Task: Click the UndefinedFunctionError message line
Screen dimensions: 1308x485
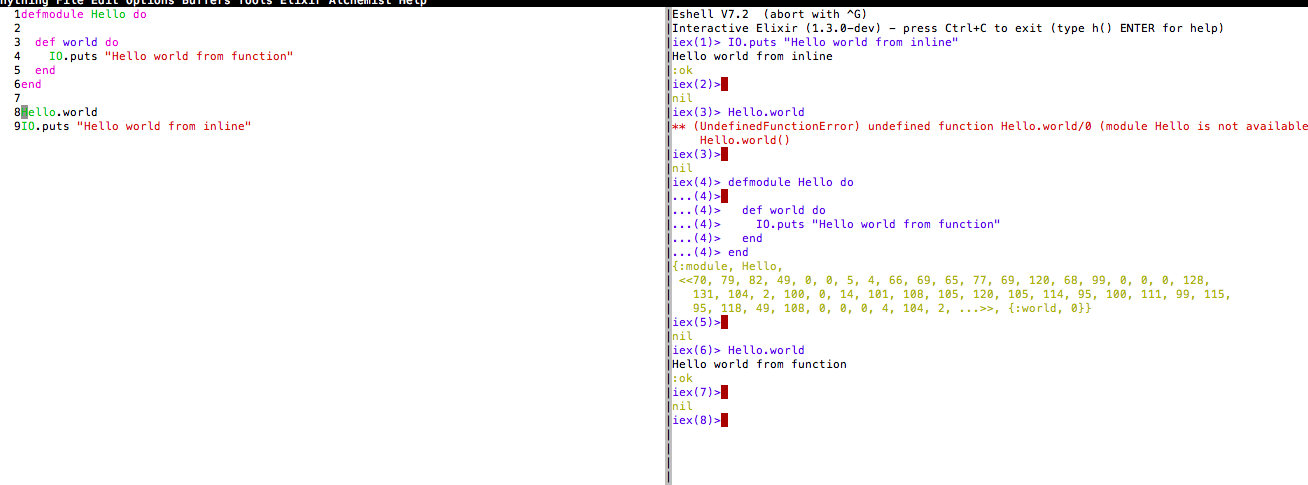Action: pyautogui.click(x=990, y=126)
